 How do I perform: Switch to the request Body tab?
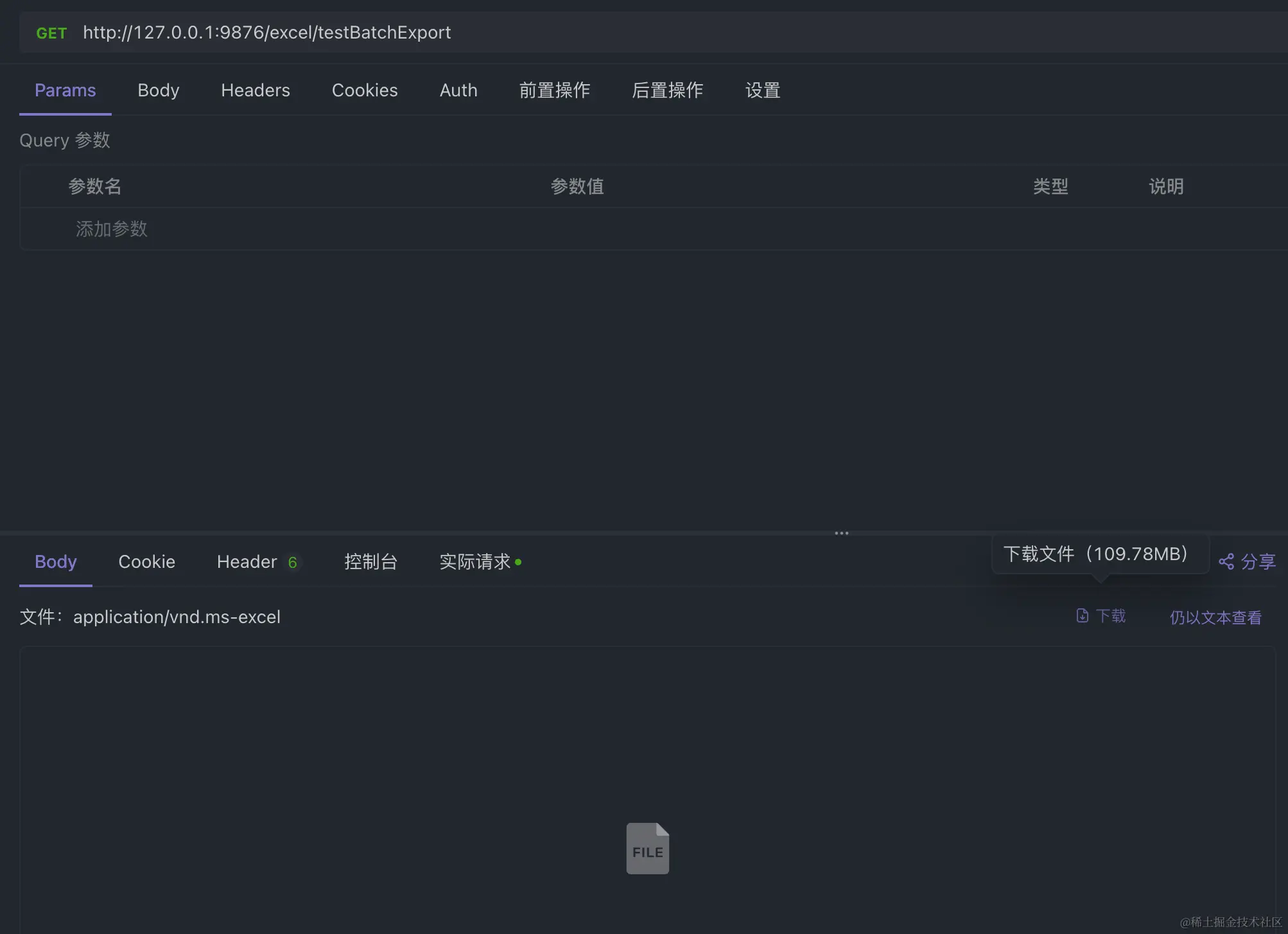click(x=158, y=91)
